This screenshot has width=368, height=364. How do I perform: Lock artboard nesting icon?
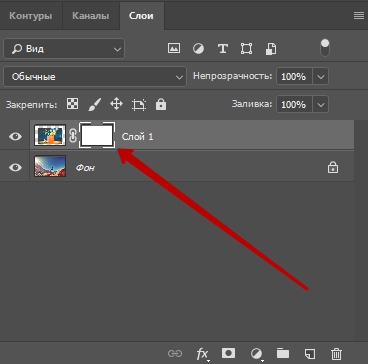tap(139, 105)
